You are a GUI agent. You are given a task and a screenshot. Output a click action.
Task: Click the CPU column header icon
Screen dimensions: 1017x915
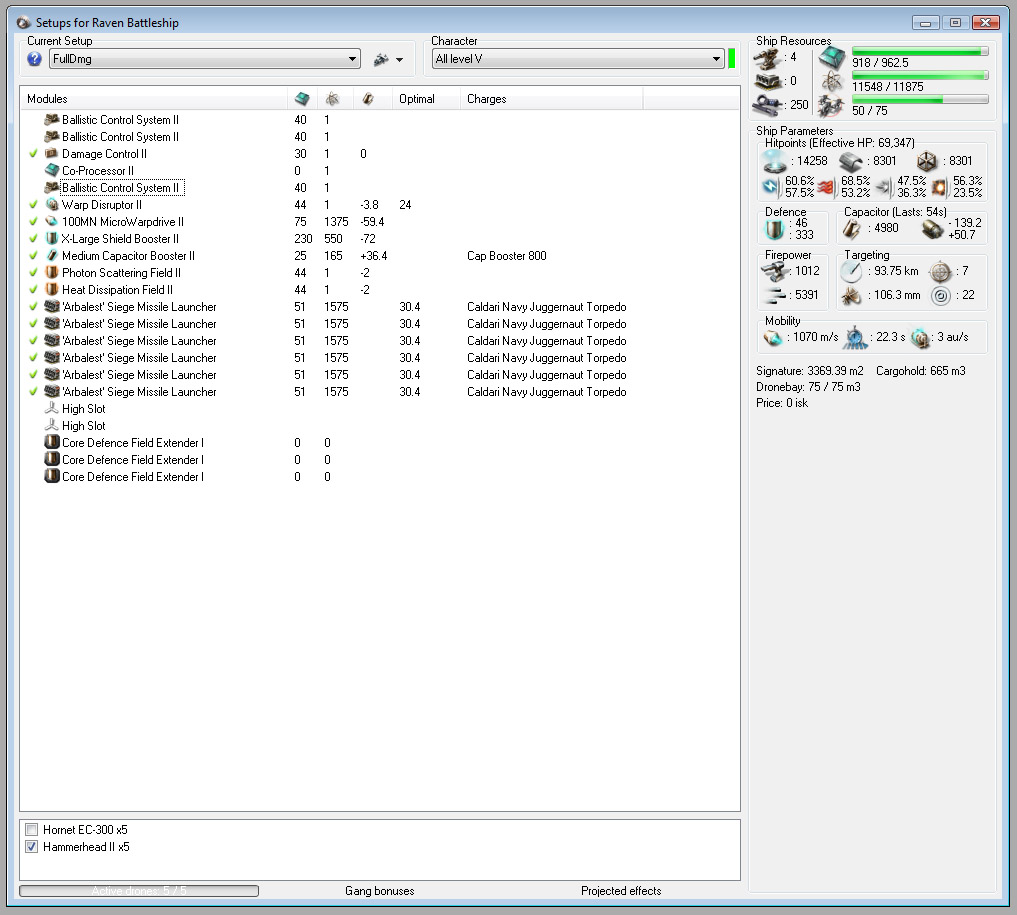pyautogui.click(x=303, y=99)
